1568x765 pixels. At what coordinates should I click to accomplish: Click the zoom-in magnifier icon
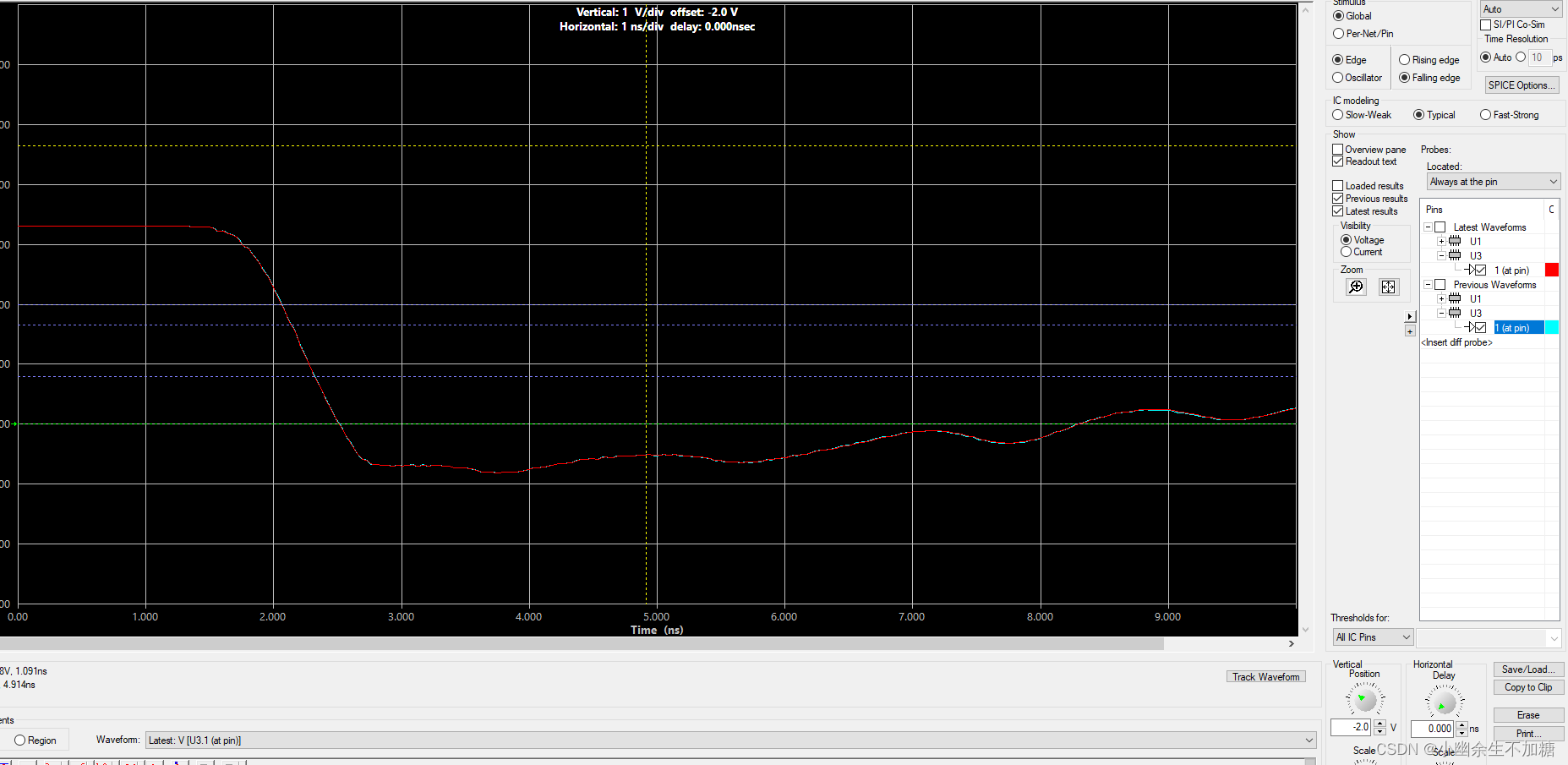pyautogui.click(x=1356, y=287)
